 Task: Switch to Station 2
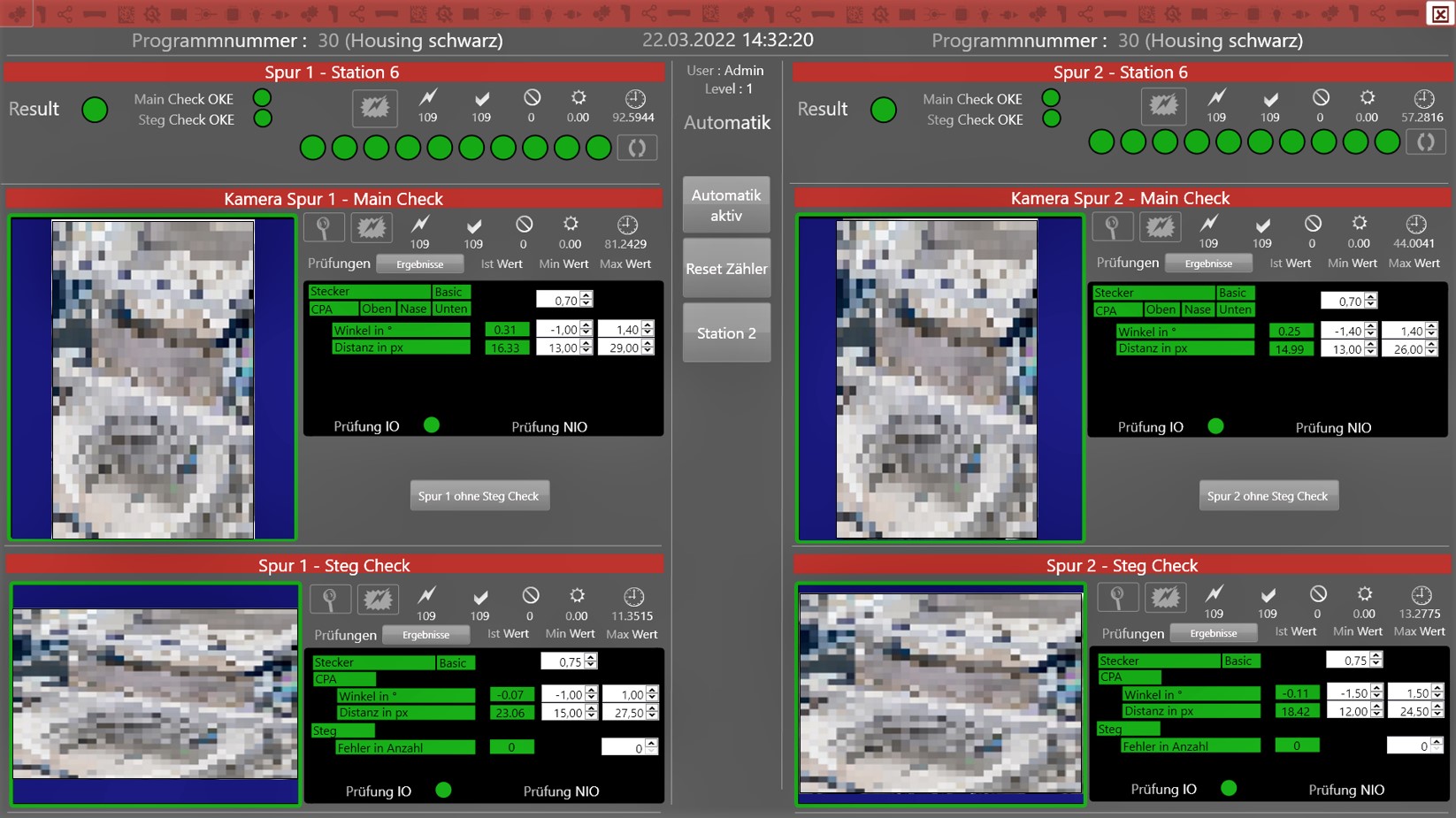pos(726,333)
